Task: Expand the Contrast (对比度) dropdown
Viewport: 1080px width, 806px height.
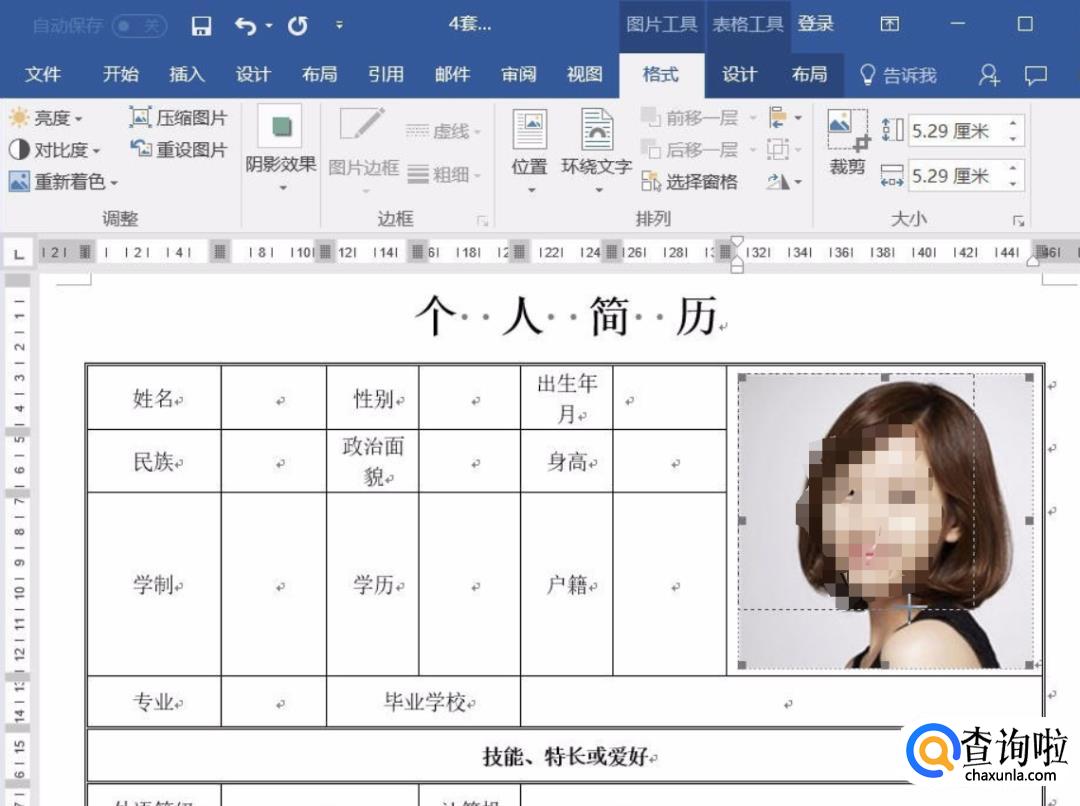Action: pos(55,150)
